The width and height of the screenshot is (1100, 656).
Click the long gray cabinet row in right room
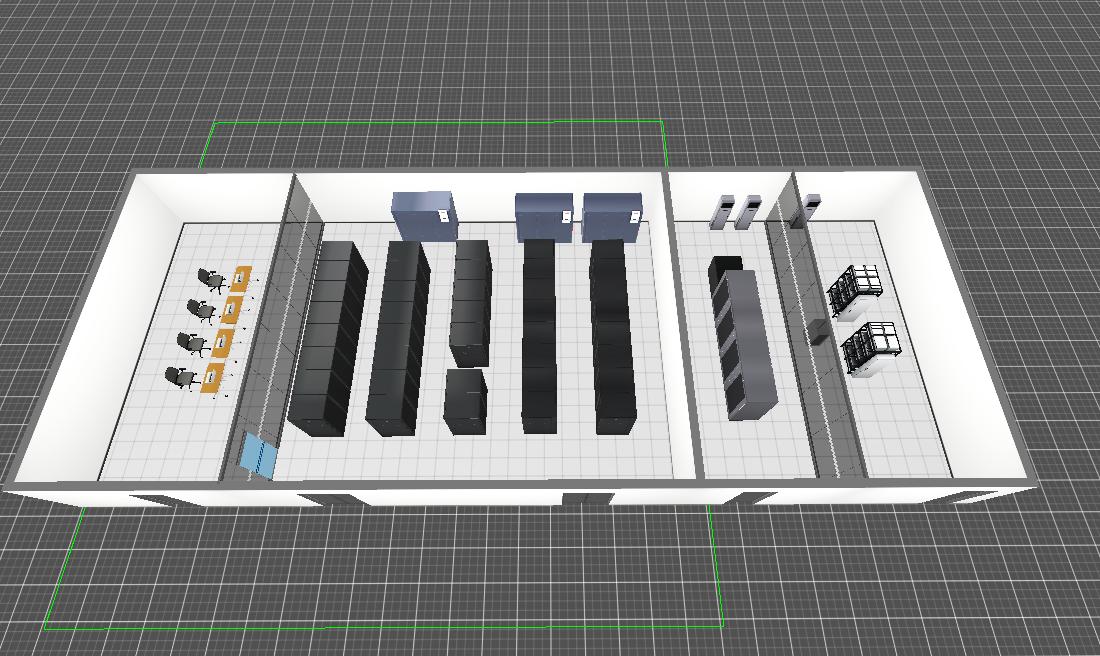coord(745,340)
